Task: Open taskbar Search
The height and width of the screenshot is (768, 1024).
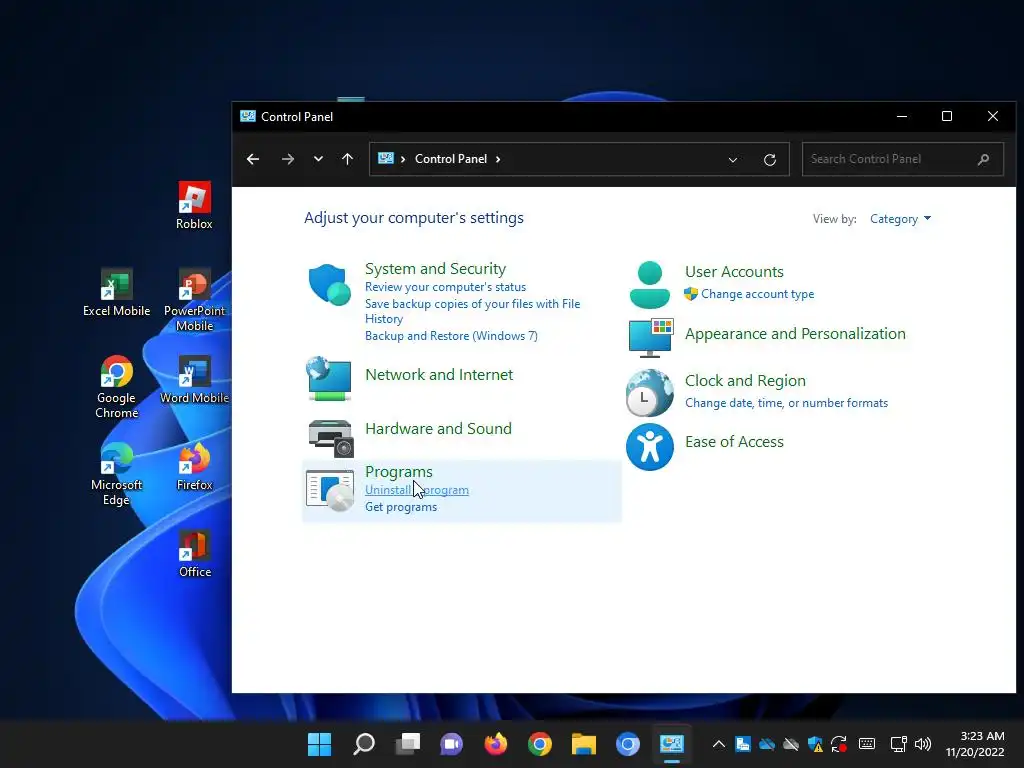Action: (x=364, y=744)
